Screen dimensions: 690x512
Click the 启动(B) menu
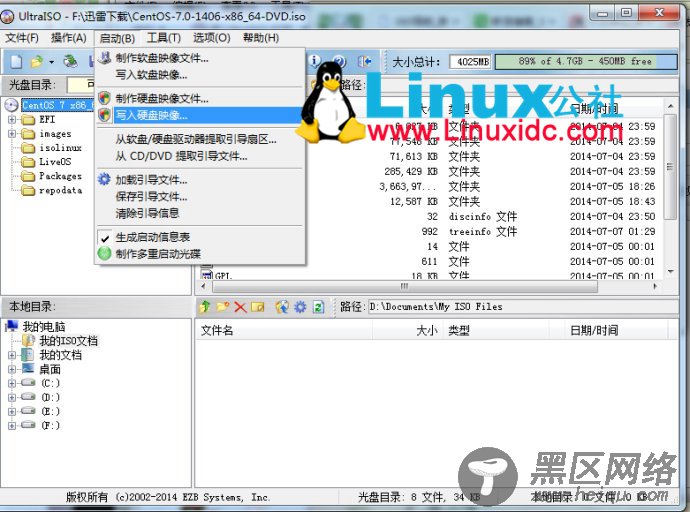(117, 38)
